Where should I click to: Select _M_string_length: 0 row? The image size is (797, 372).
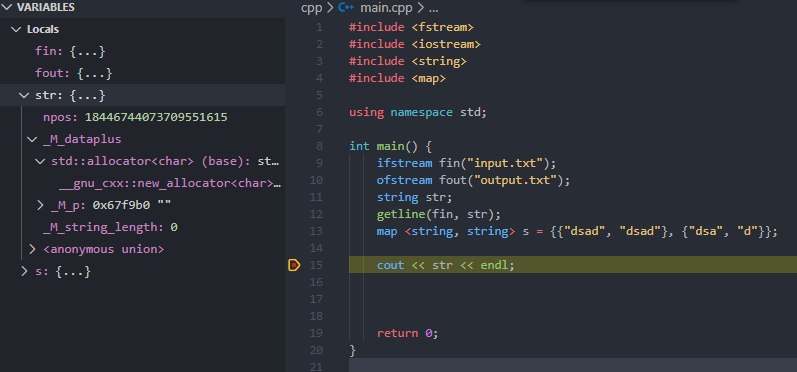142,227
